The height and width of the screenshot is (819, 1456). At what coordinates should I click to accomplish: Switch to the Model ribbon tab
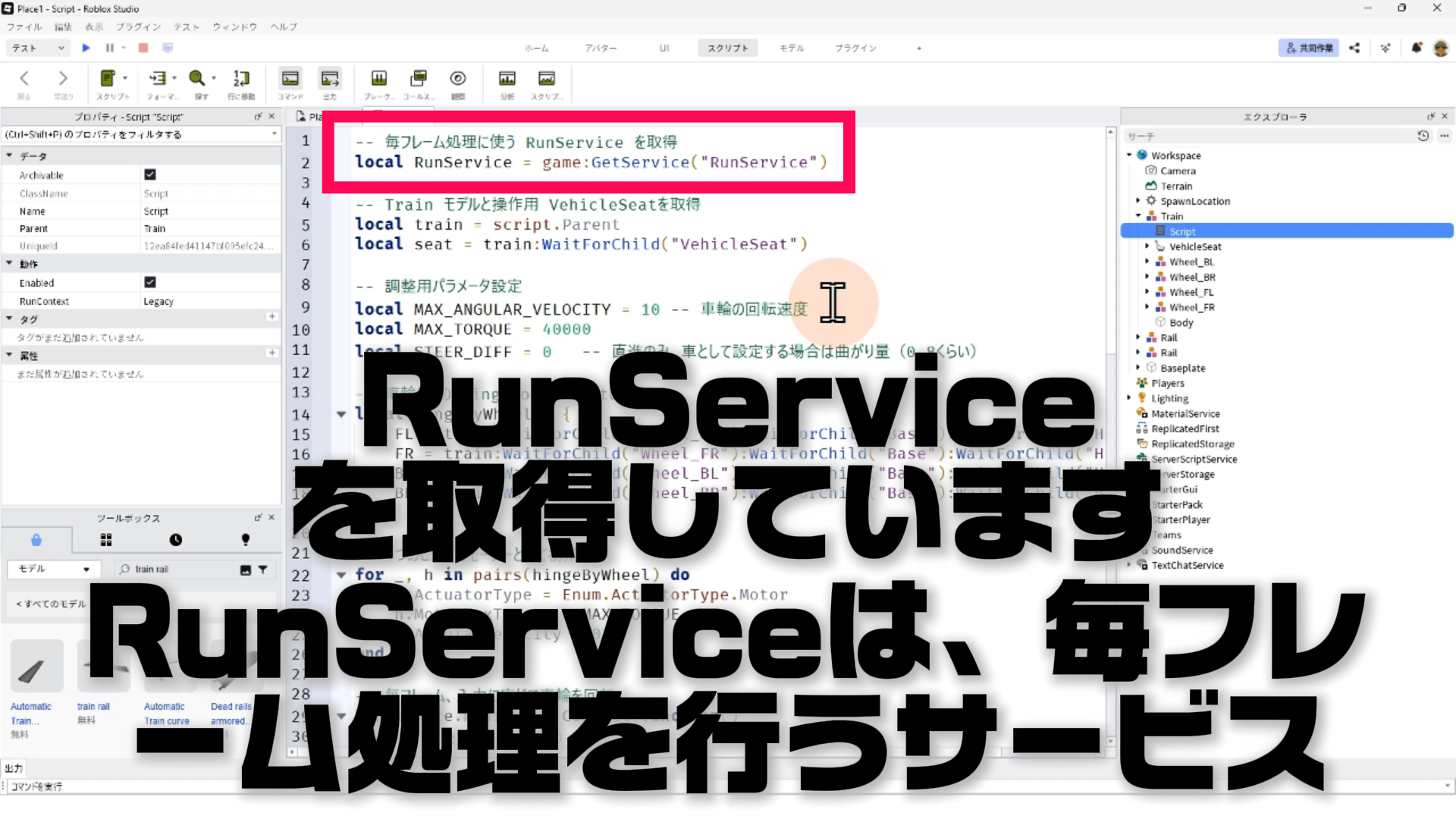coord(791,48)
